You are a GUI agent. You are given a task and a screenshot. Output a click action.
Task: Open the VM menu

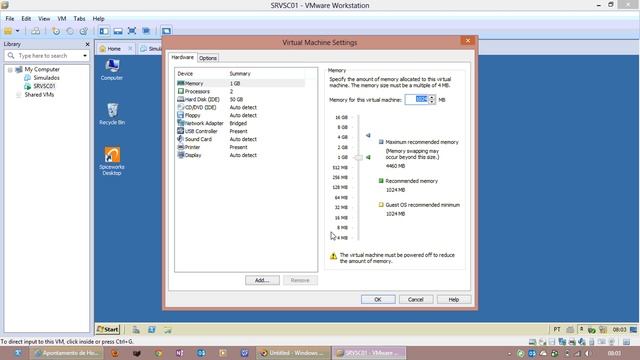pyautogui.click(x=62, y=19)
